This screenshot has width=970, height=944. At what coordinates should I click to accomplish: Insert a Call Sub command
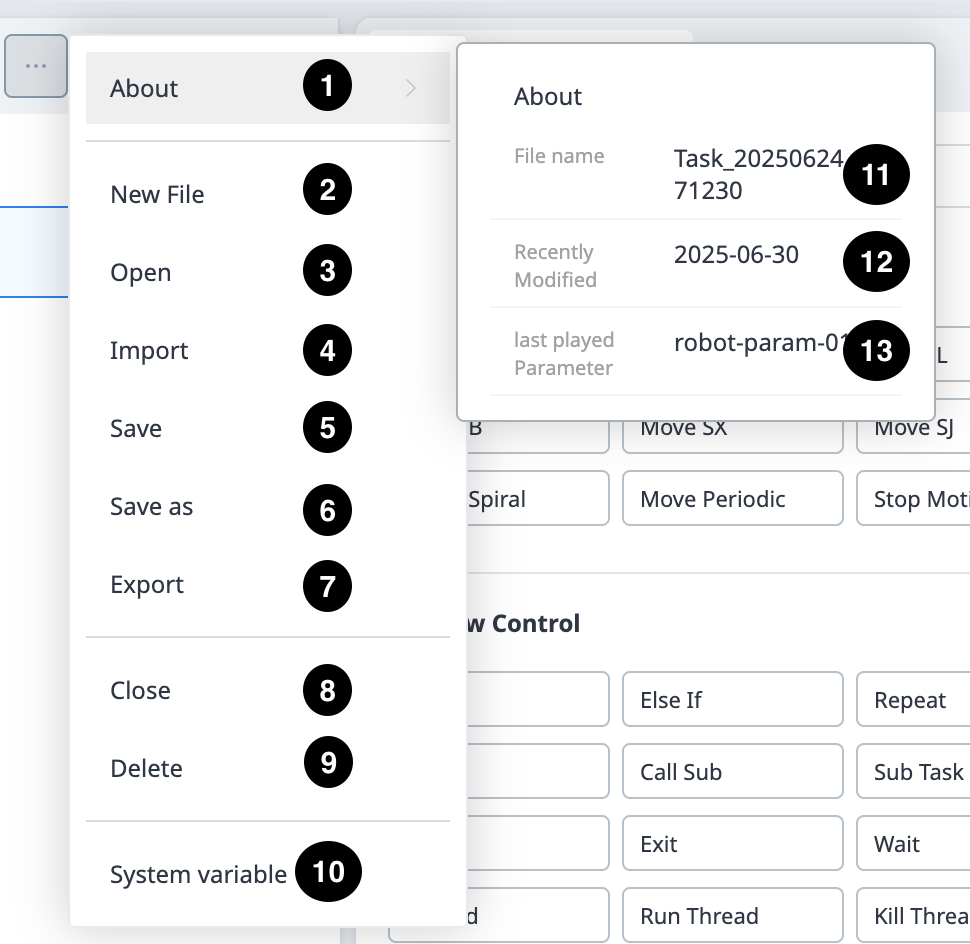tap(732, 772)
